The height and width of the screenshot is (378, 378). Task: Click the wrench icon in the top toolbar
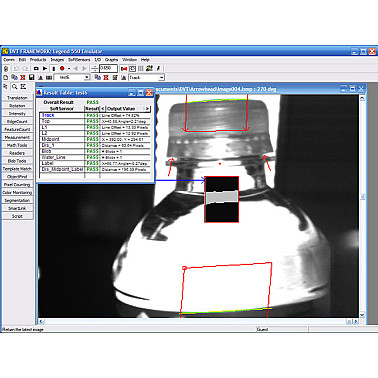158,68
